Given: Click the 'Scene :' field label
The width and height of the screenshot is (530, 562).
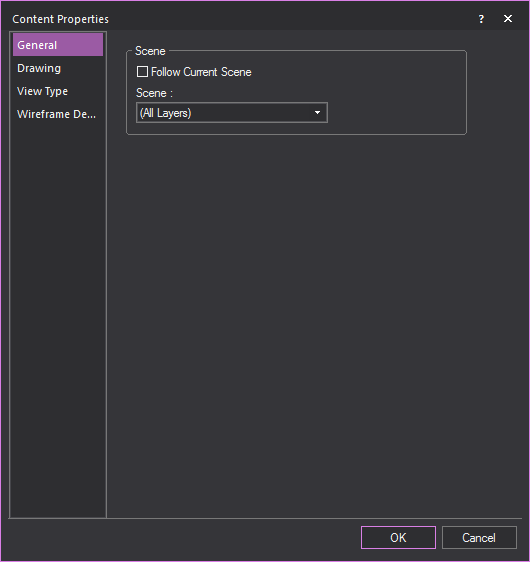Looking at the screenshot, I should coord(154,93).
